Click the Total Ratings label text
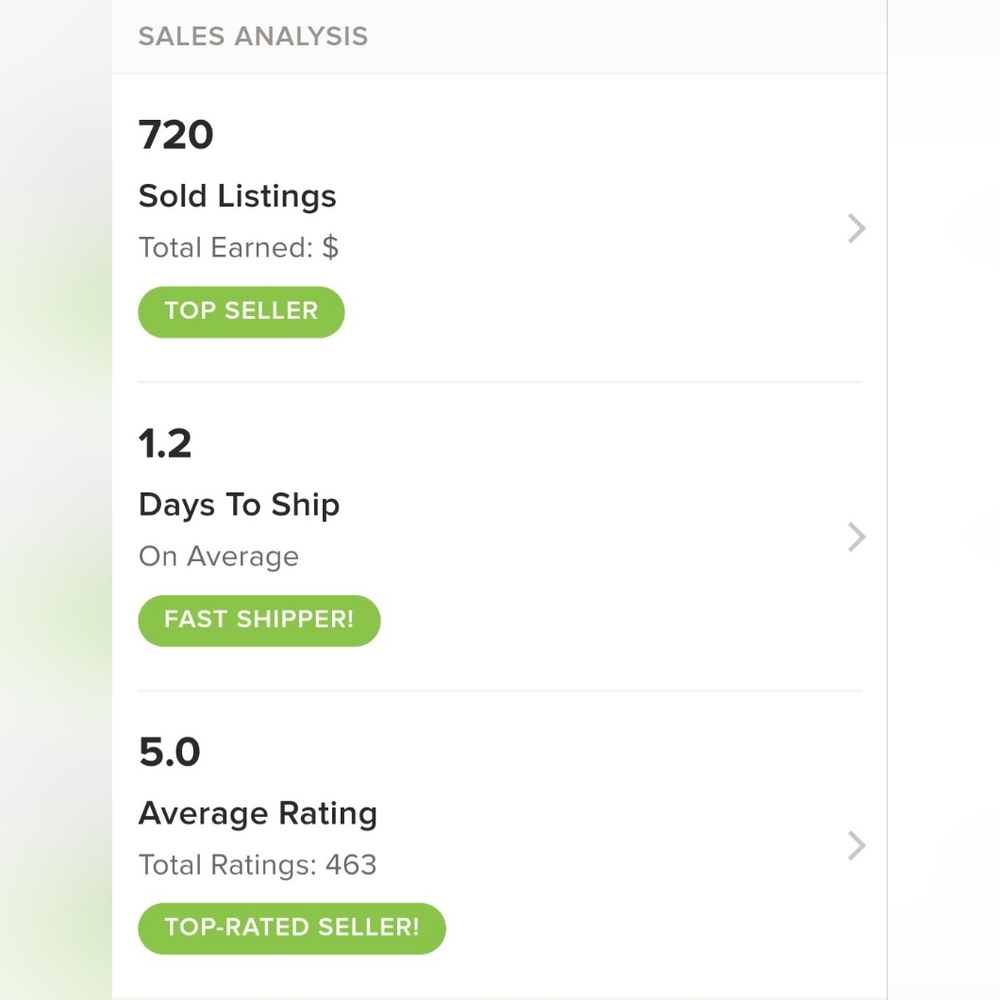1000x1000 pixels. tap(227, 865)
